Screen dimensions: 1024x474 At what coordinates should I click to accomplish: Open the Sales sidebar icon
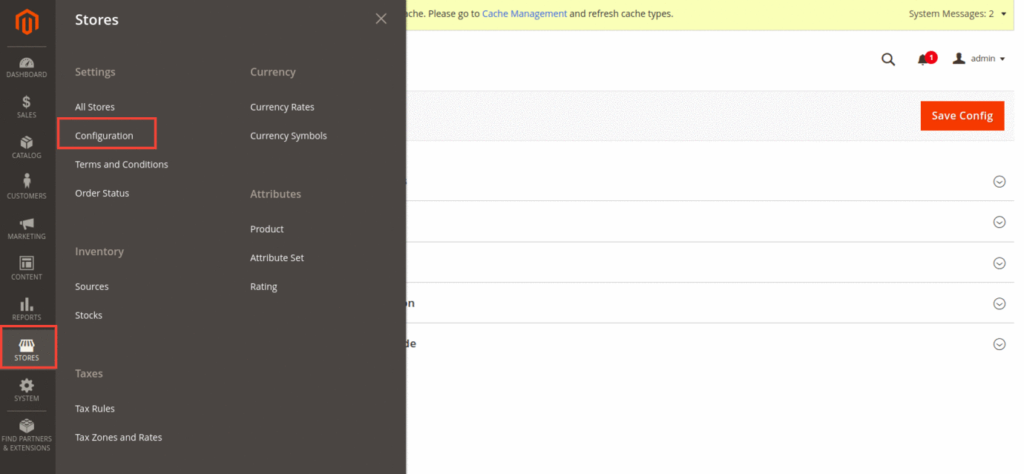[x=27, y=107]
